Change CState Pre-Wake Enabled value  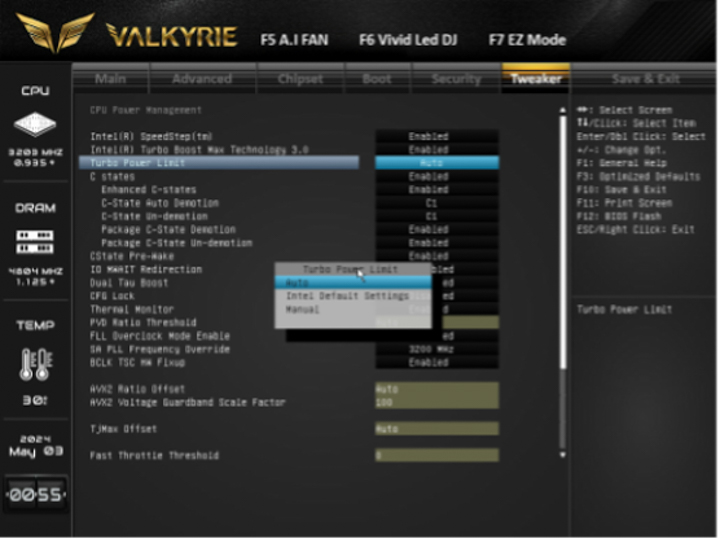(437, 256)
